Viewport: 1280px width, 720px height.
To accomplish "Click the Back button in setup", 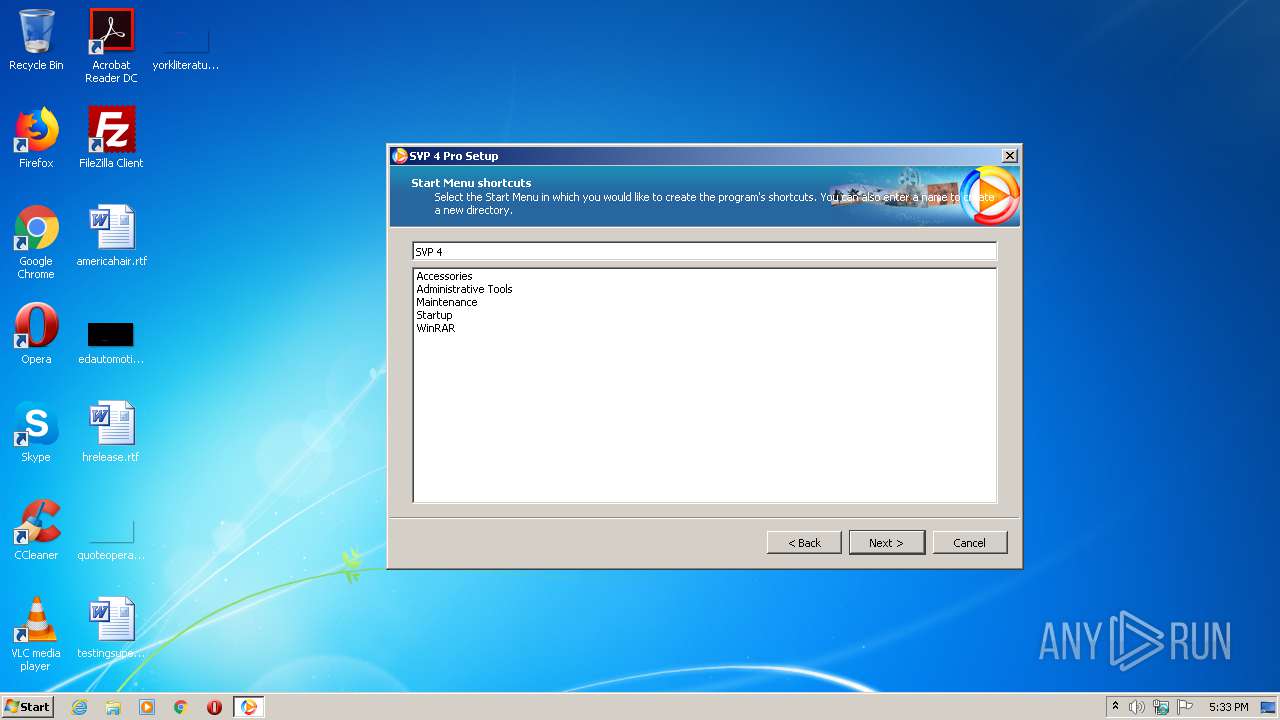I will pyautogui.click(x=804, y=542).
